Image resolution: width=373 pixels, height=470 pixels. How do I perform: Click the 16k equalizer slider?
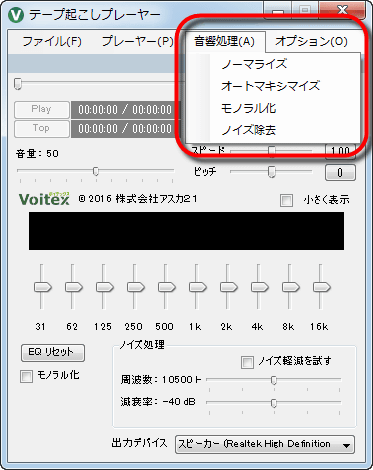coord(321,287)
